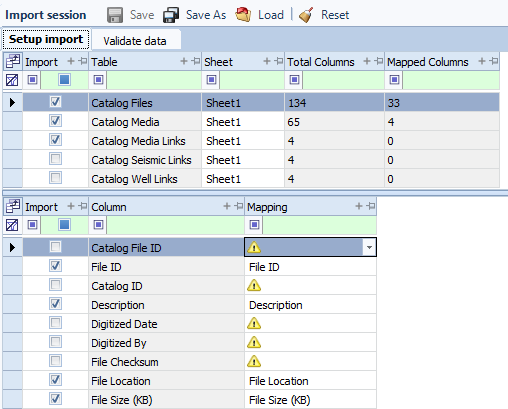Uncheck the Import box for Catalog Media Links
The height and width of the screenshot is (409, 508).
(55, 140)
